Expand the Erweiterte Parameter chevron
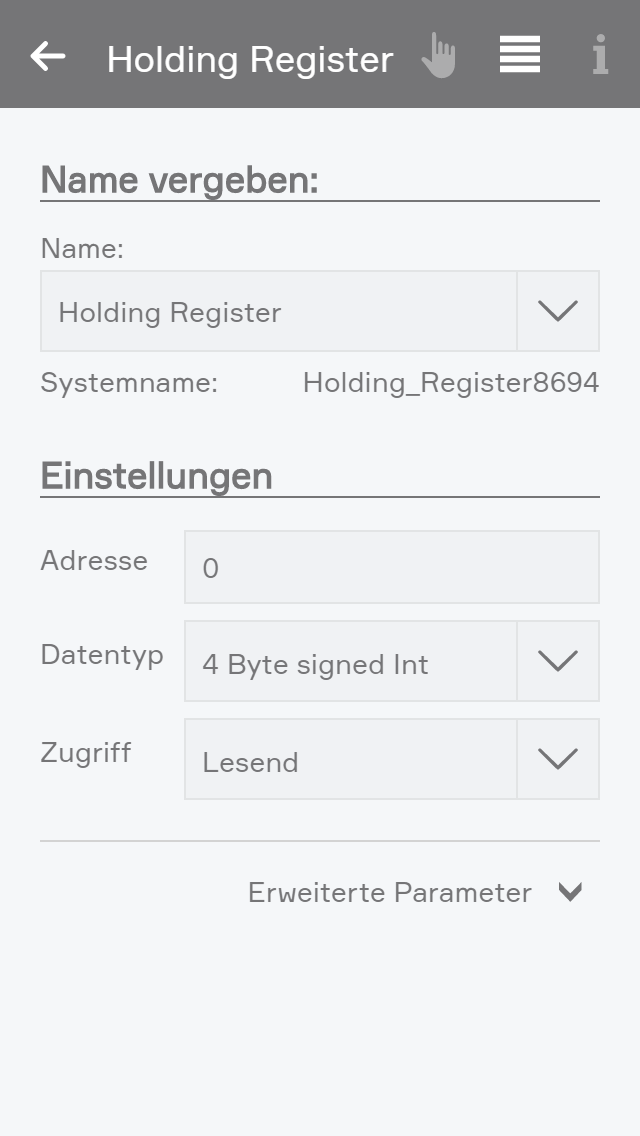 click(570, 892)
